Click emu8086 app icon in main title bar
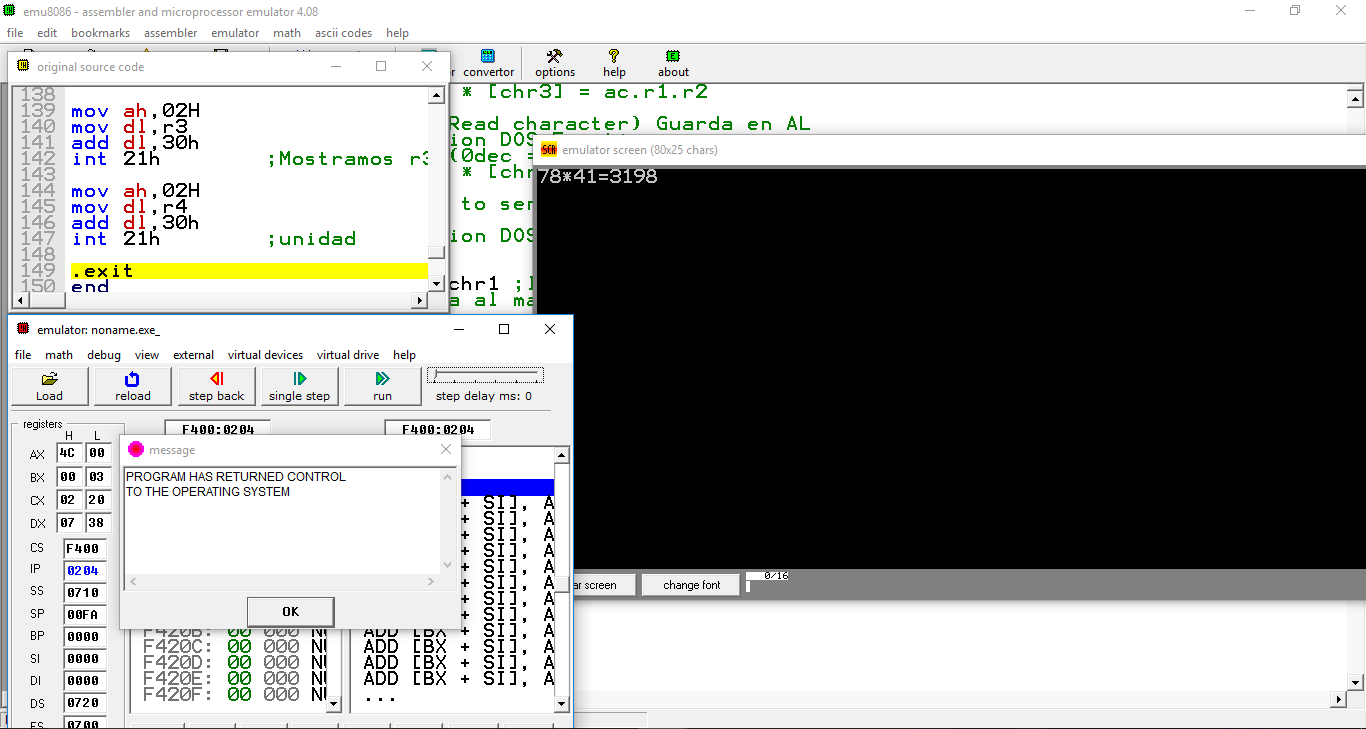This screenshot has width=1366, height=729. click(x=10, y=11)
